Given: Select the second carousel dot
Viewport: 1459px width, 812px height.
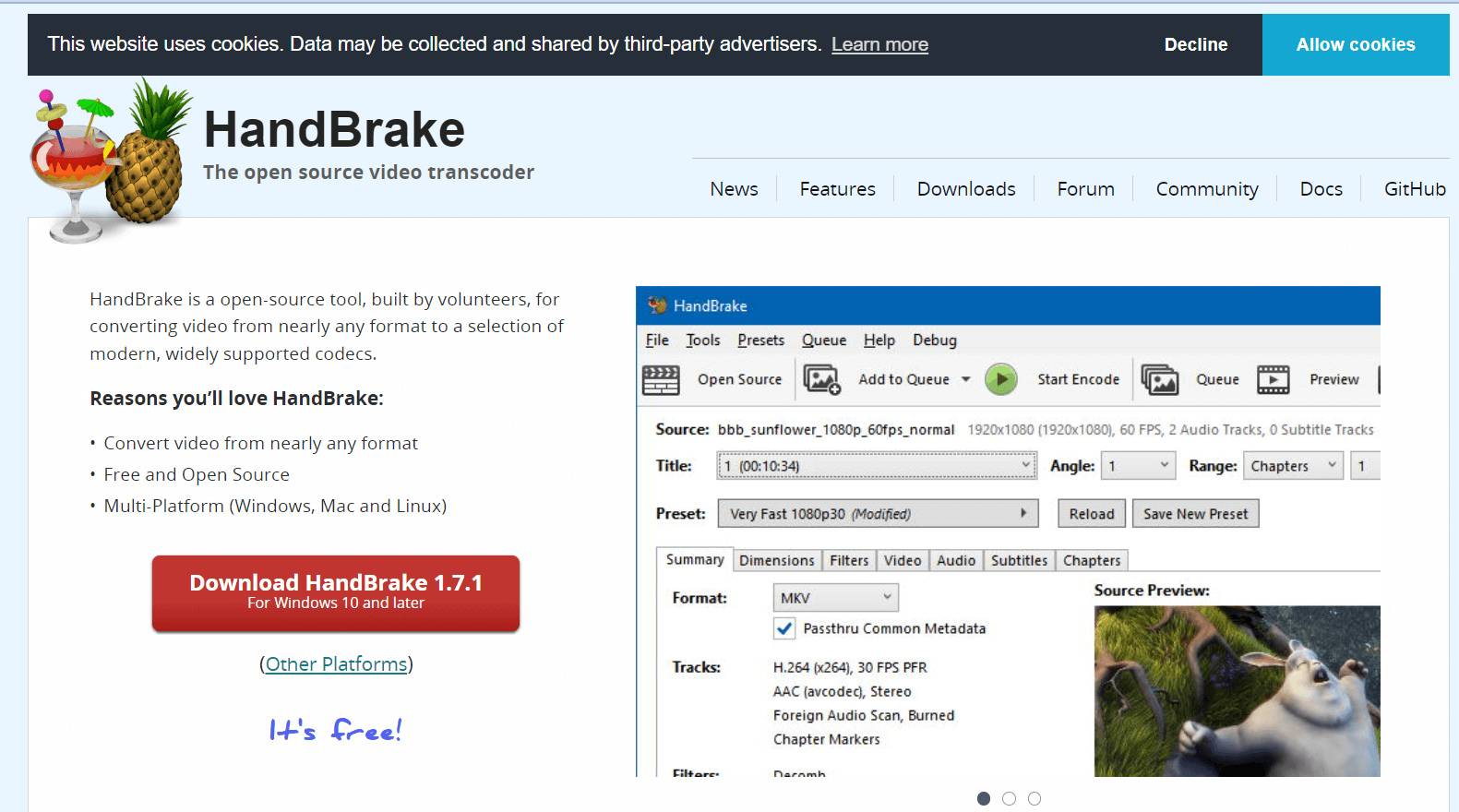Looking at the screenshot, I should pyautogui.click(x=1009, y=799).
